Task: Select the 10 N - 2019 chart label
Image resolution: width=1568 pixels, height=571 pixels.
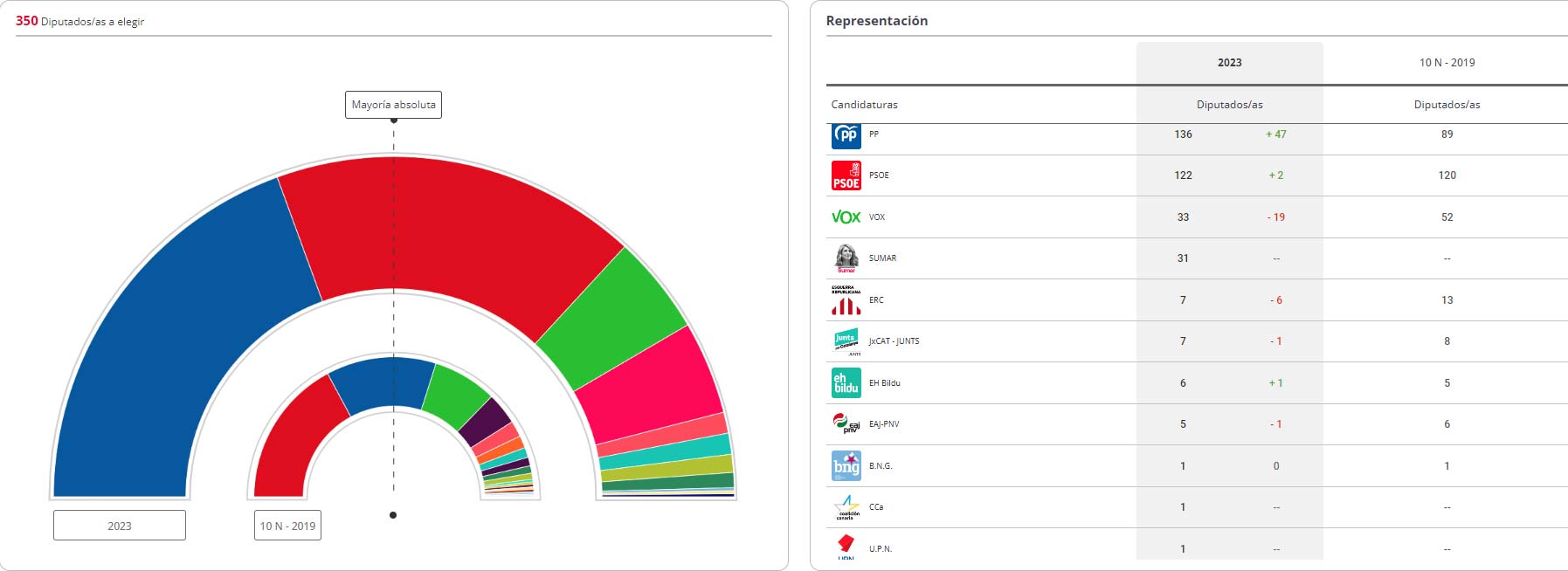Action: point(287,526)
